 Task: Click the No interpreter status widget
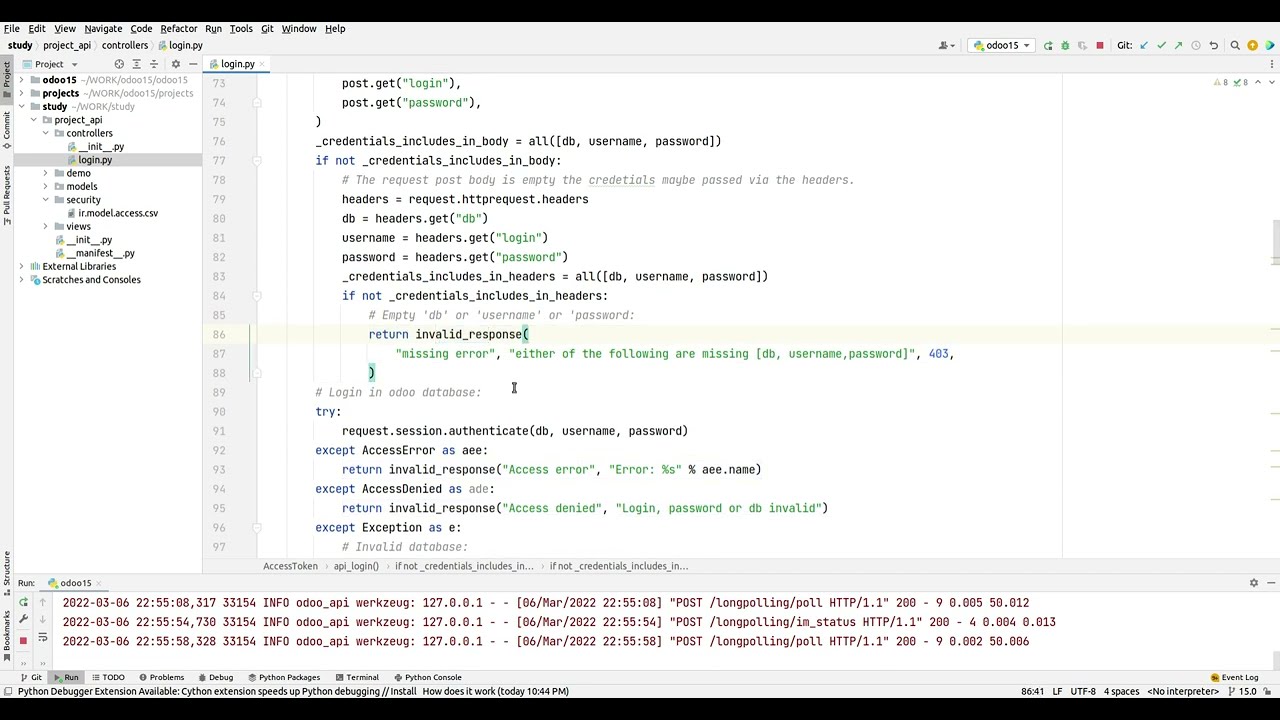[1182, 691]
